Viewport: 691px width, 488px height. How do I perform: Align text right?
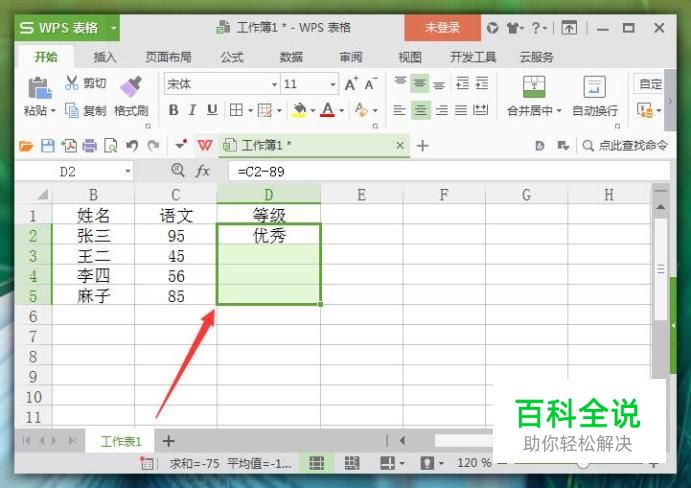(x=442, y=110)
